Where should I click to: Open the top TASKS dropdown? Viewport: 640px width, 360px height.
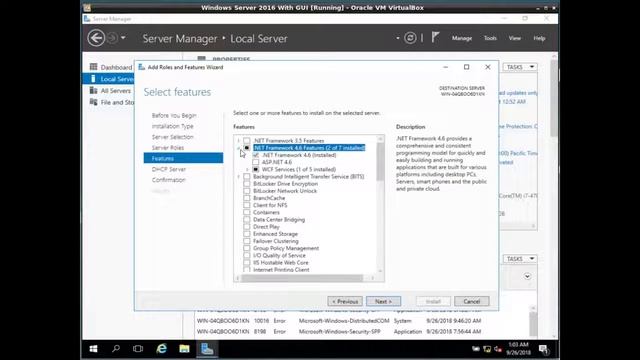pos(520,67)
